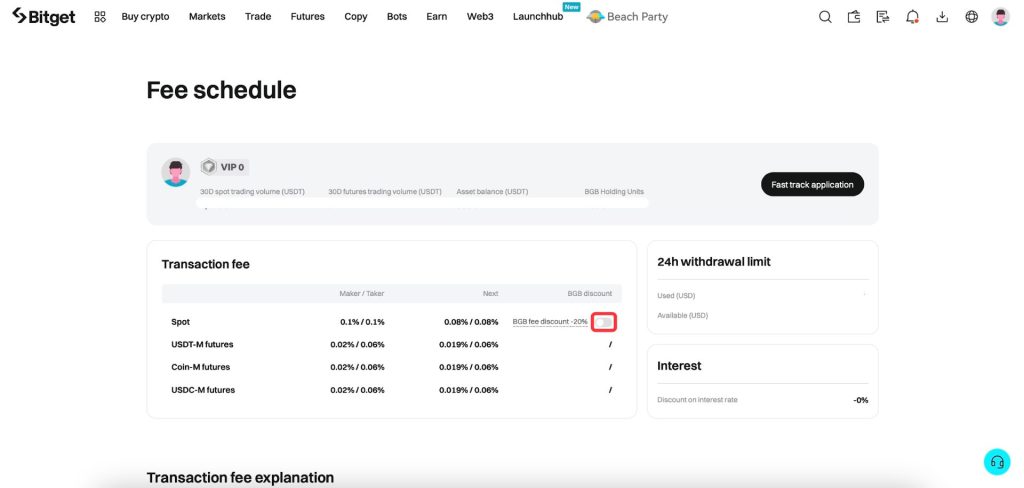Click the Transaction fee explanation heading
Viewport: 1024px width, 488px height.
click(240, 478)
